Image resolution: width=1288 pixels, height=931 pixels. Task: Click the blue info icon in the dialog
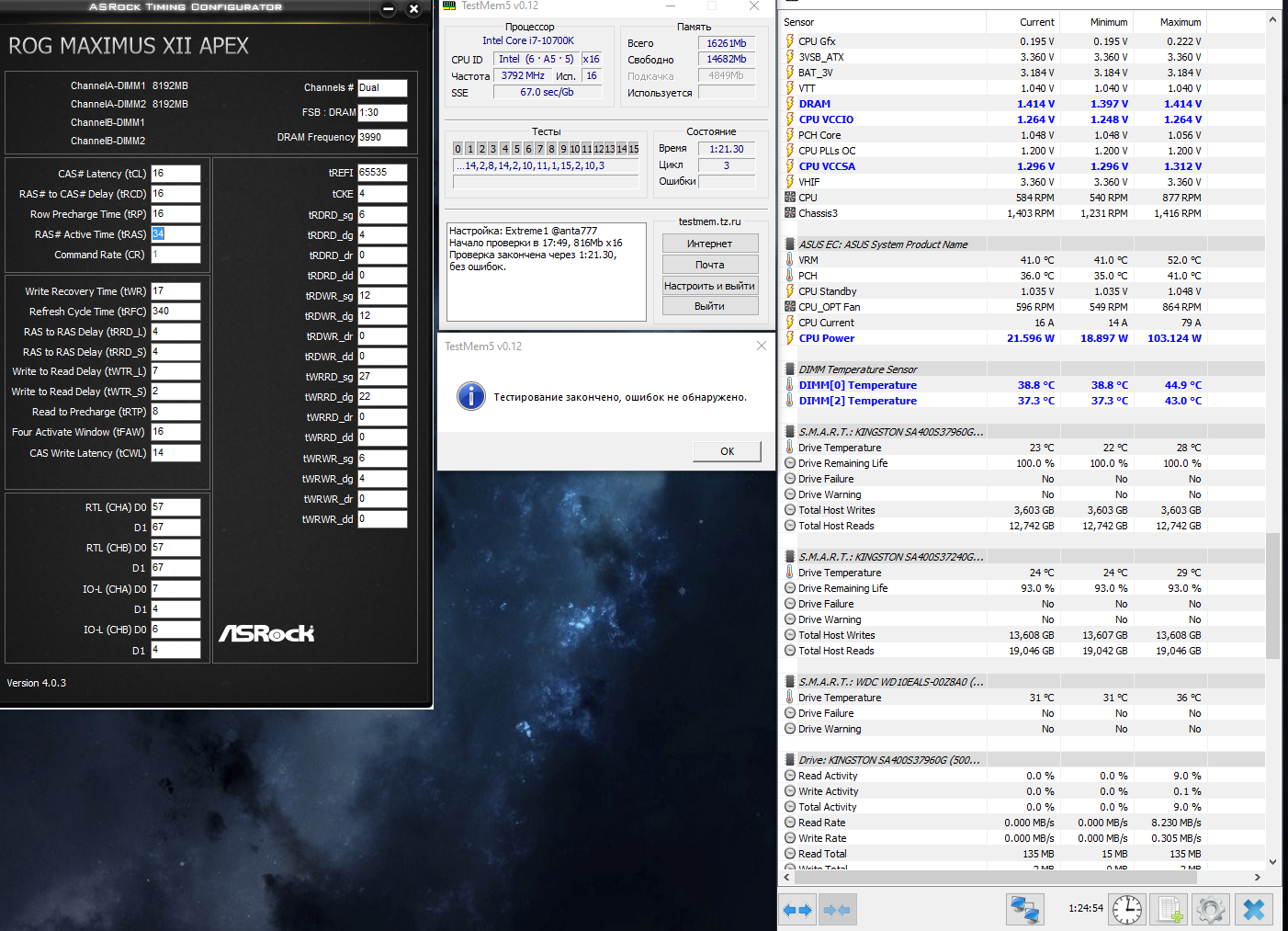[x=471, y=396]
